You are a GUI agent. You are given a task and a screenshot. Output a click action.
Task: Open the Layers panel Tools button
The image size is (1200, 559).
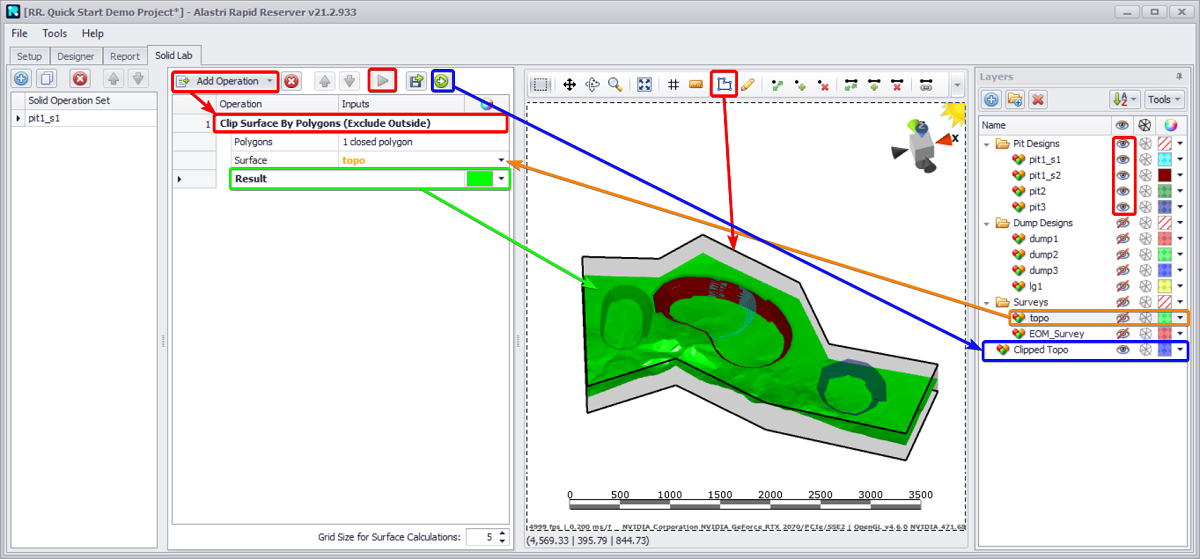1163,99
